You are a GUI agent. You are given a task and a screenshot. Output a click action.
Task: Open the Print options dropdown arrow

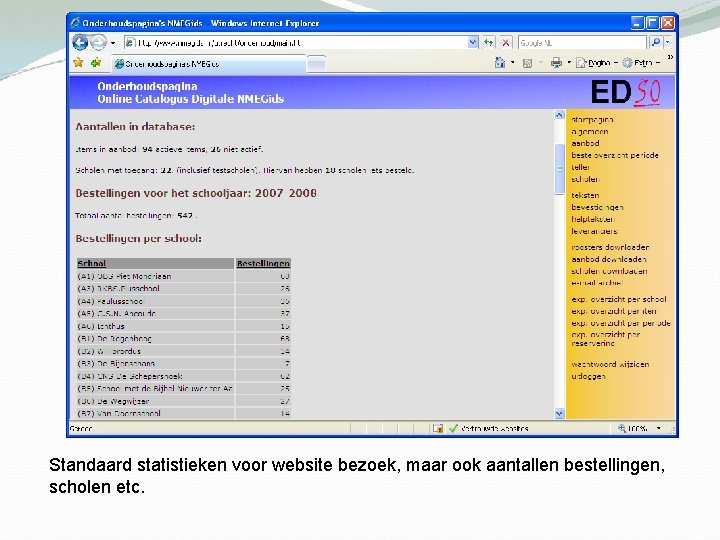click(x=569, y=62)
